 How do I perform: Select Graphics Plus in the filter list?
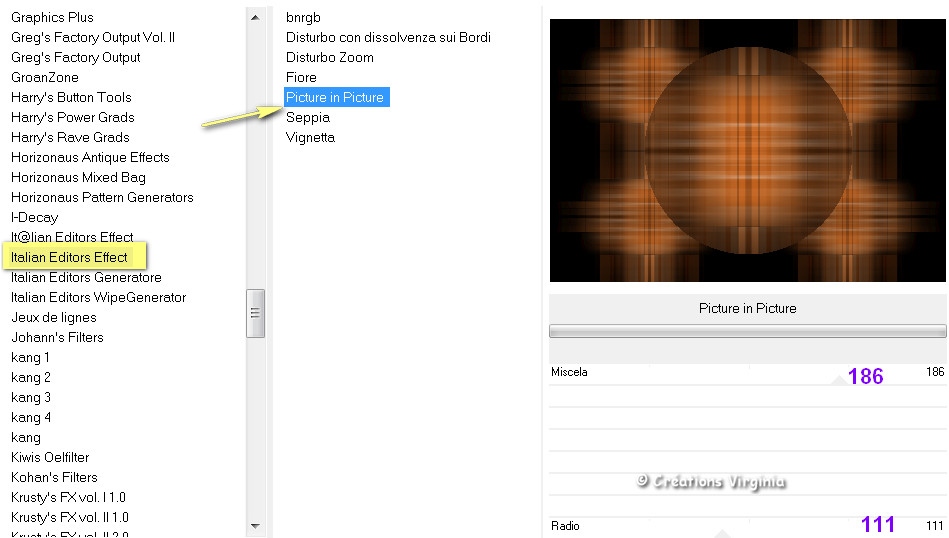pos(52,18)
